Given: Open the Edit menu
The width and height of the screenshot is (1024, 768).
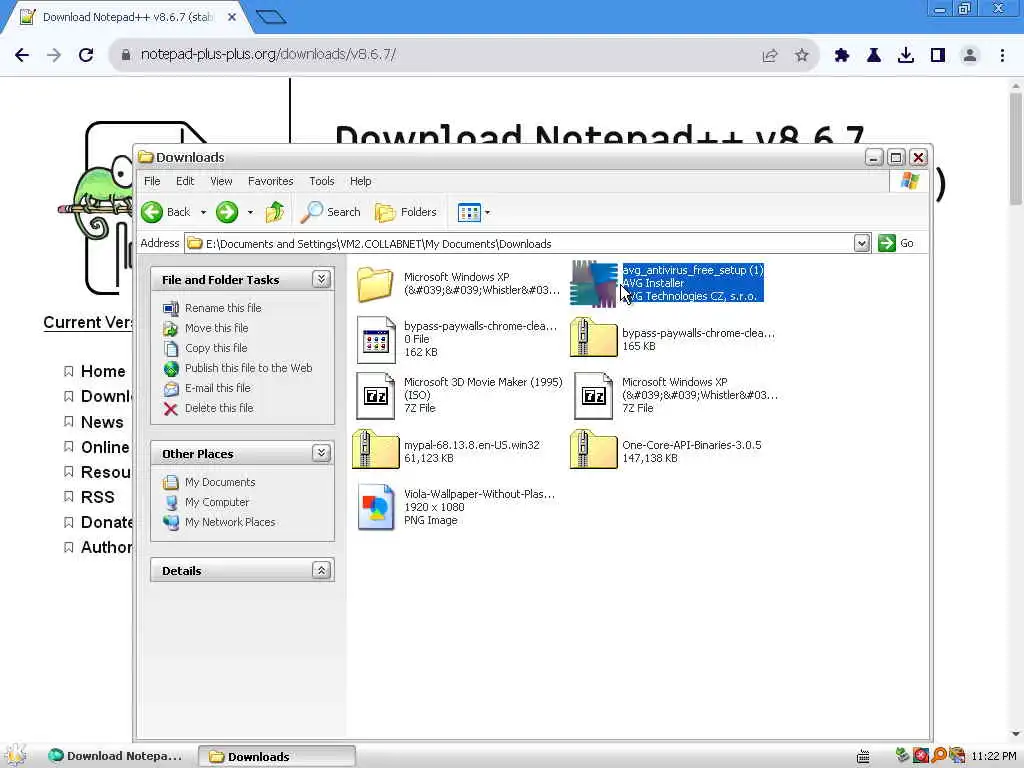Looking at the screenshot, I should click(185, 181).
